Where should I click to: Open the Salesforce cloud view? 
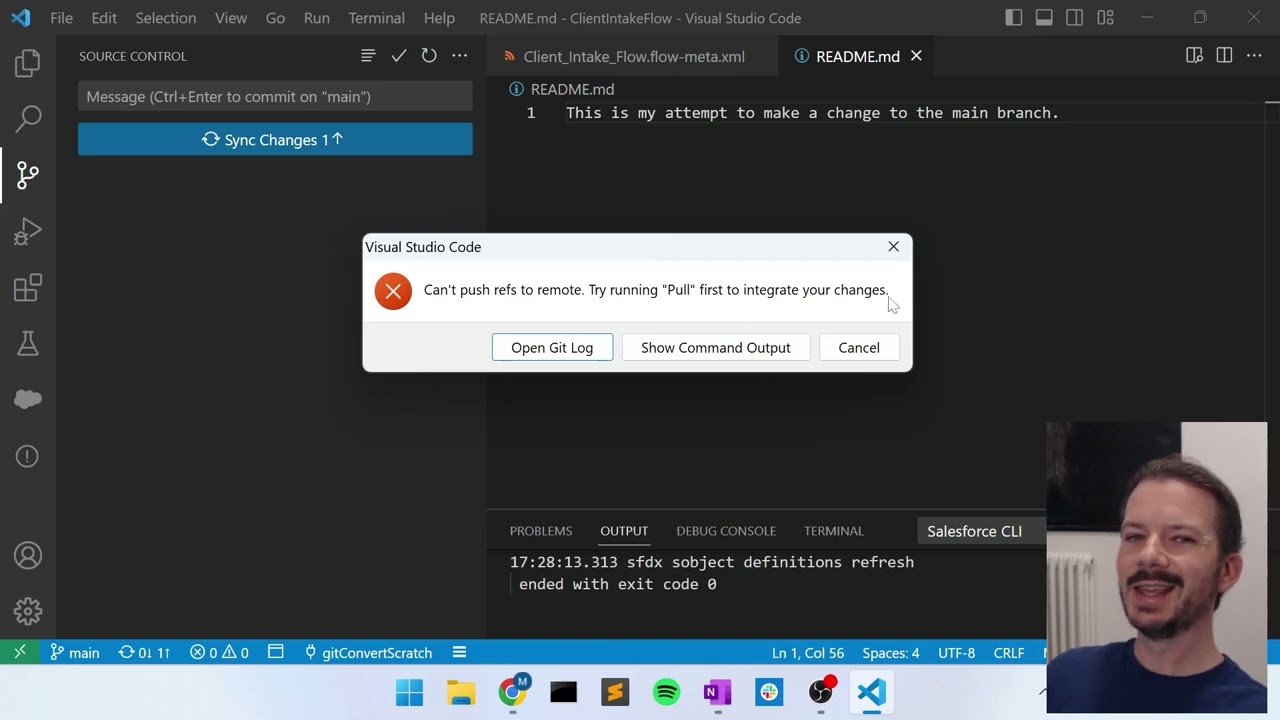(x=28, y=400)
